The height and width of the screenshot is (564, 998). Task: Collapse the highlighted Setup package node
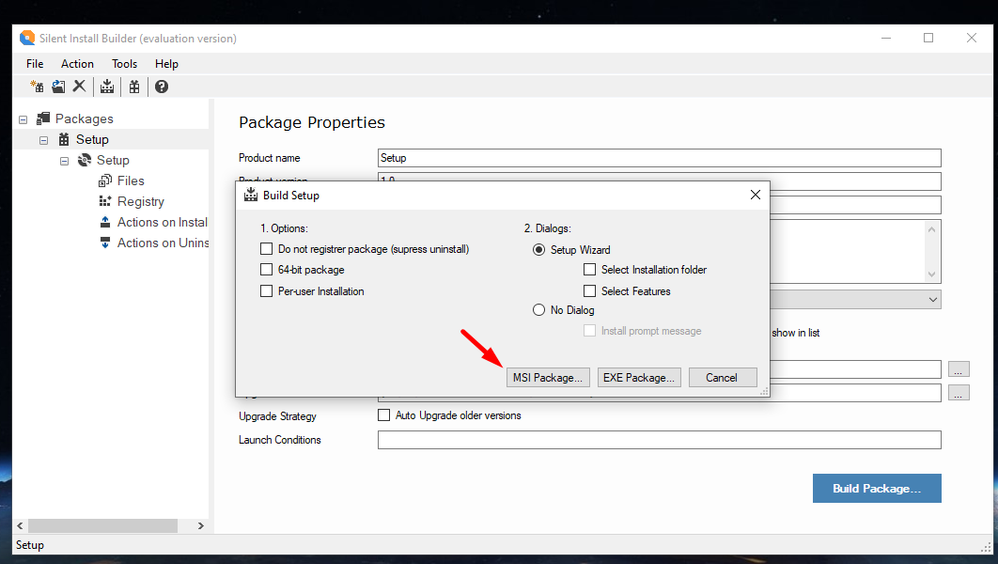tap(43, 140)
